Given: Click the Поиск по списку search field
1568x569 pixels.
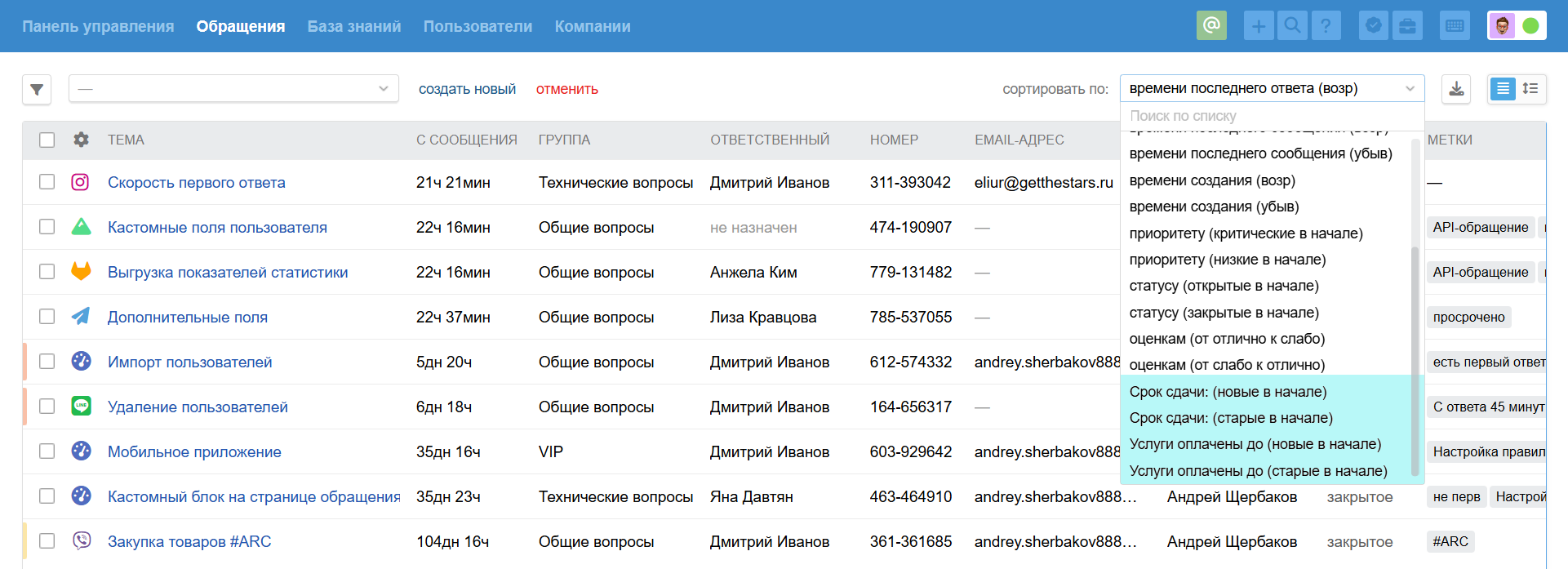Looking at the screenshot, I should [1272, 116].
